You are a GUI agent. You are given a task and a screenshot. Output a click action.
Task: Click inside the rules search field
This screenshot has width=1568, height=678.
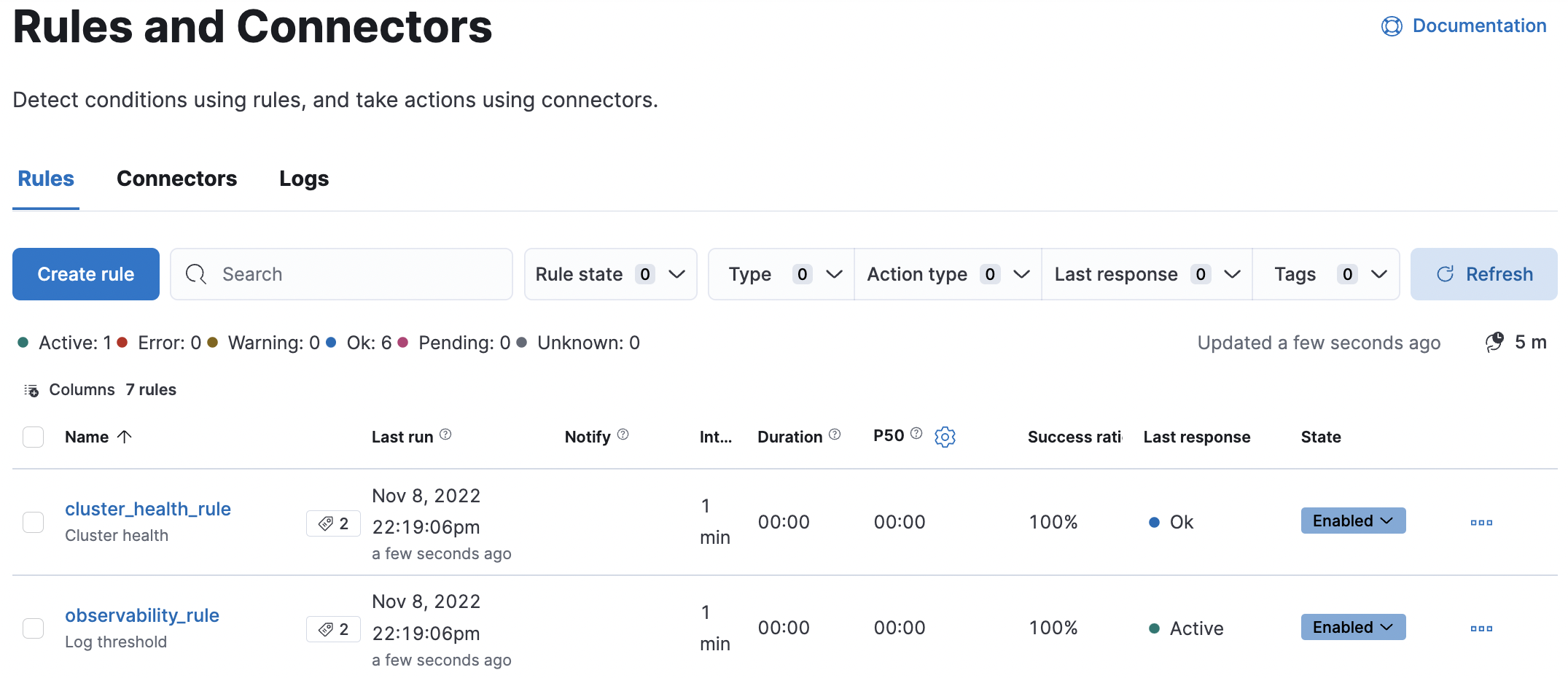[x=341, y=273]
